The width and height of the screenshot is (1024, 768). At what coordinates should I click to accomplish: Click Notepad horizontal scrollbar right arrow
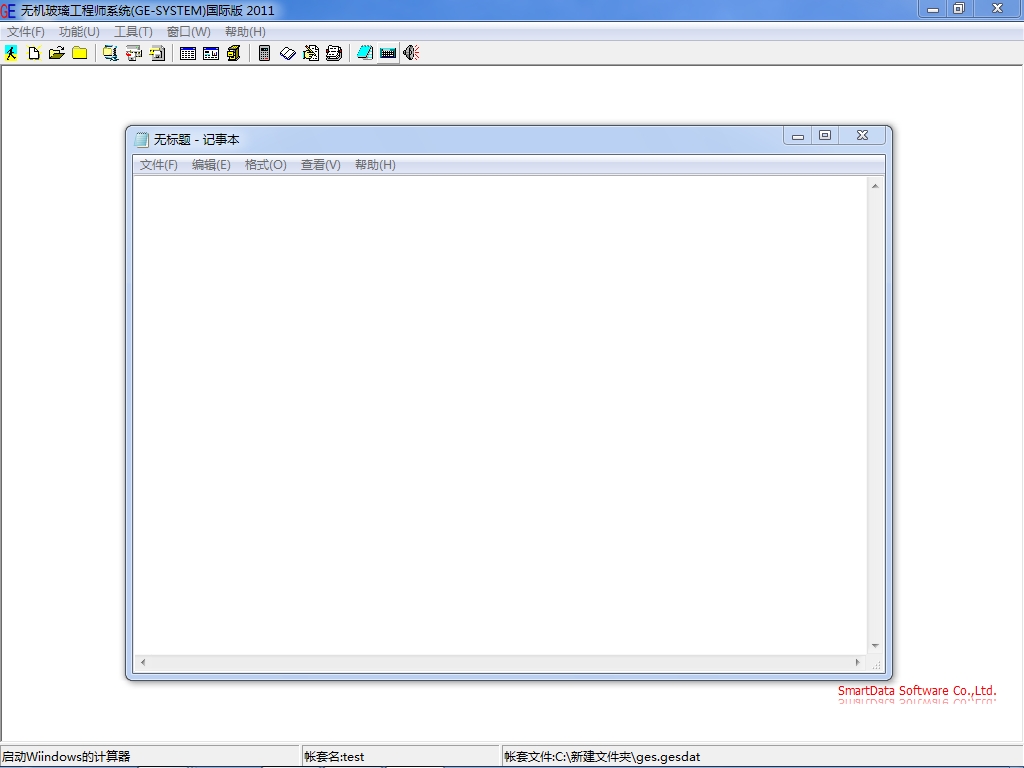tap(857, 662)
